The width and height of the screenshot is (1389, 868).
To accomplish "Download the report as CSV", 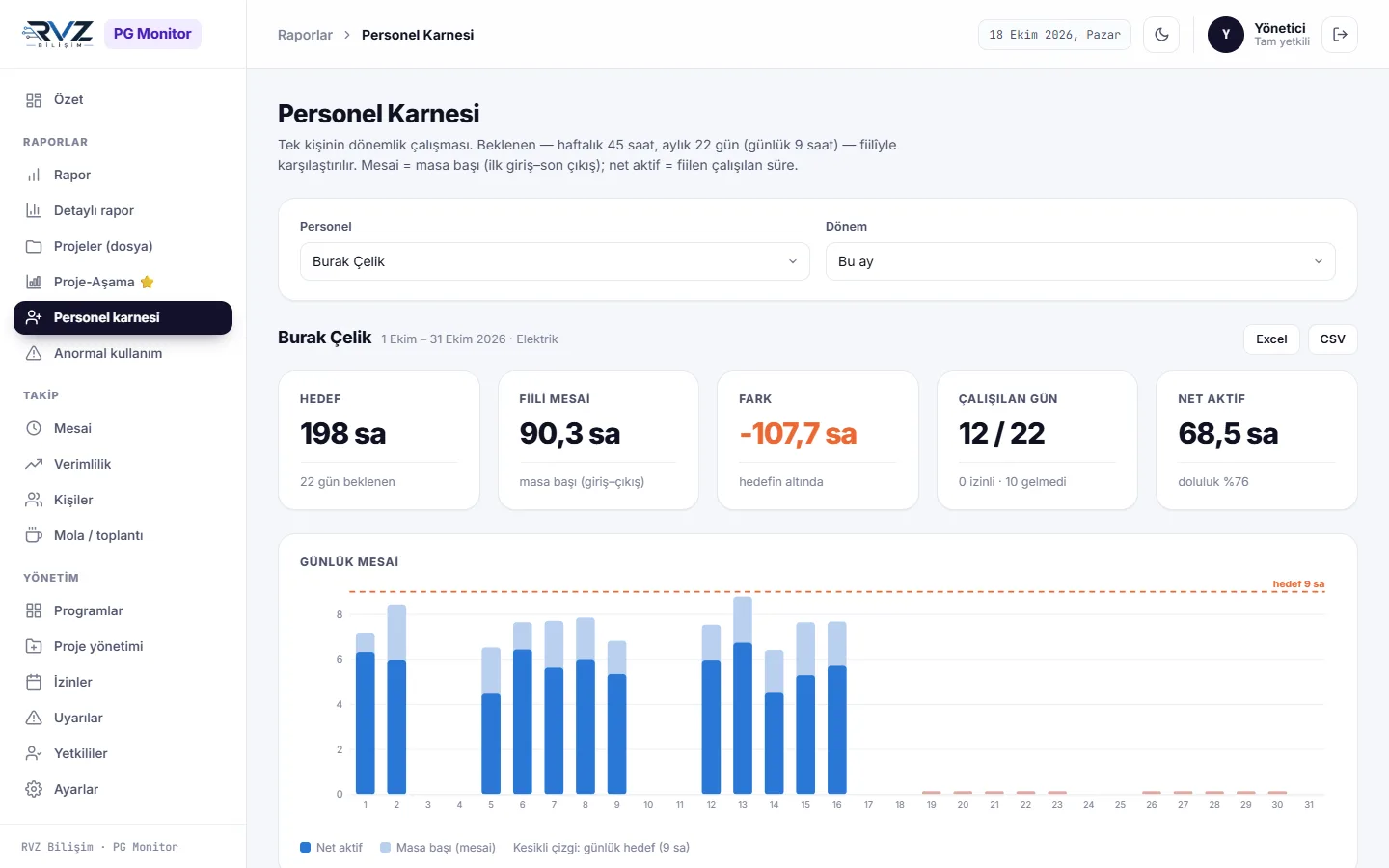I will [1332, 339].
